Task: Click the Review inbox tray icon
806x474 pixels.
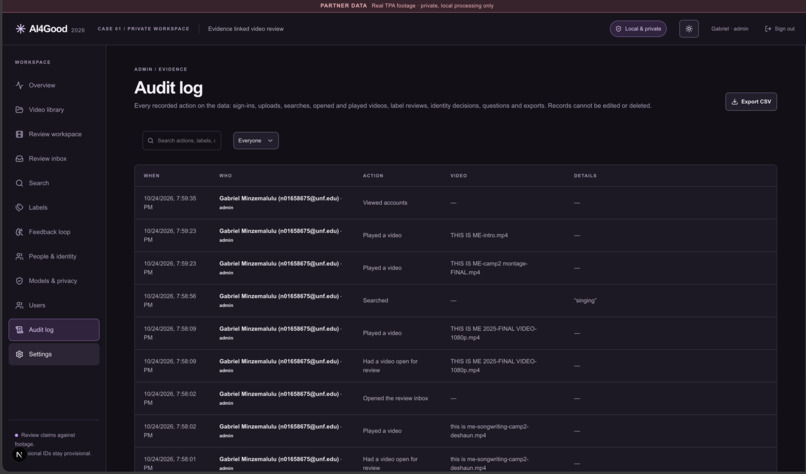Action: point(20,158)
